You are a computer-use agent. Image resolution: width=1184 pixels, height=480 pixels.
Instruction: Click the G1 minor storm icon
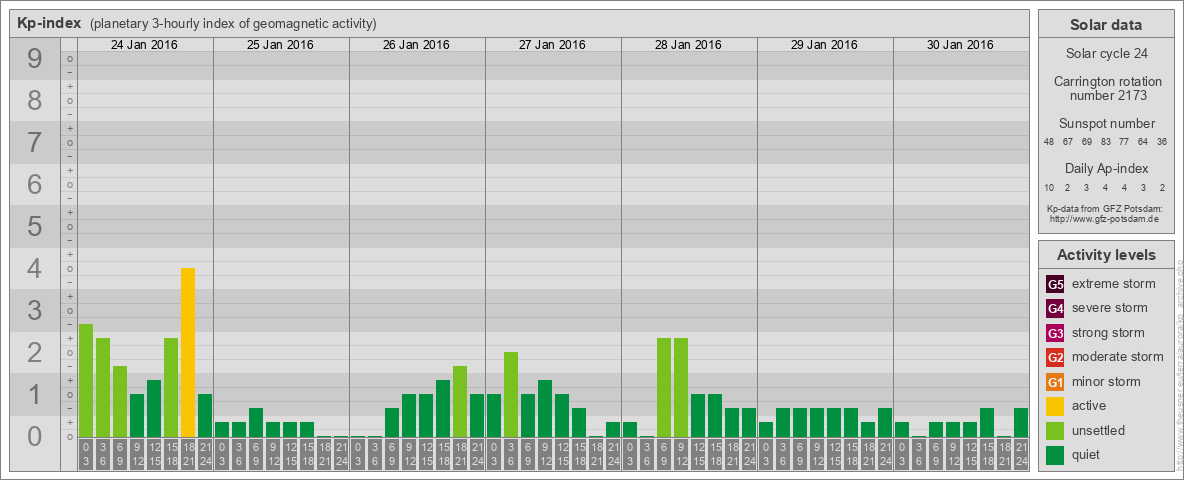pos(1055,382)
